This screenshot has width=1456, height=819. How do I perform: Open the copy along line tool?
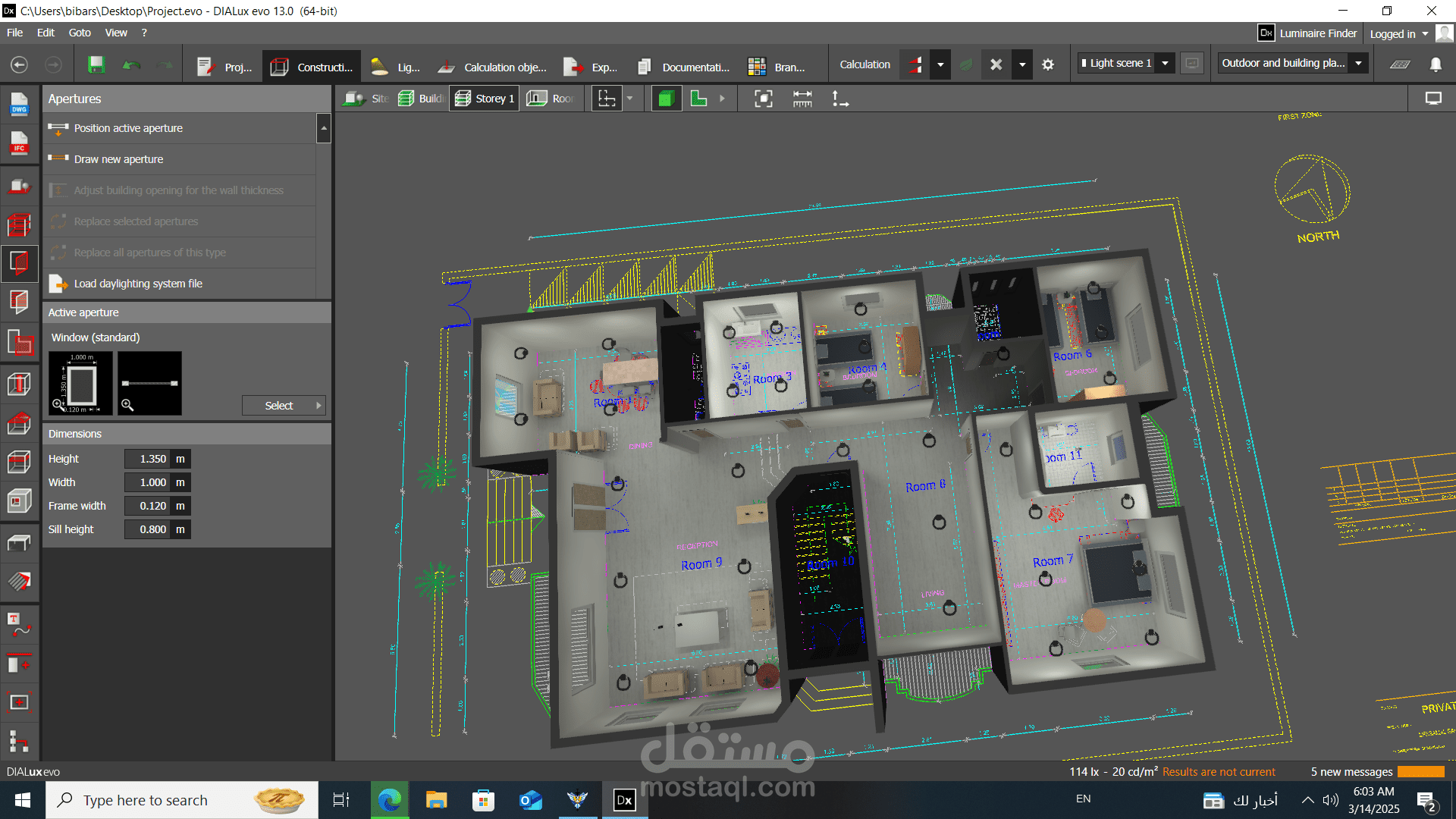(x=19, y=741)
